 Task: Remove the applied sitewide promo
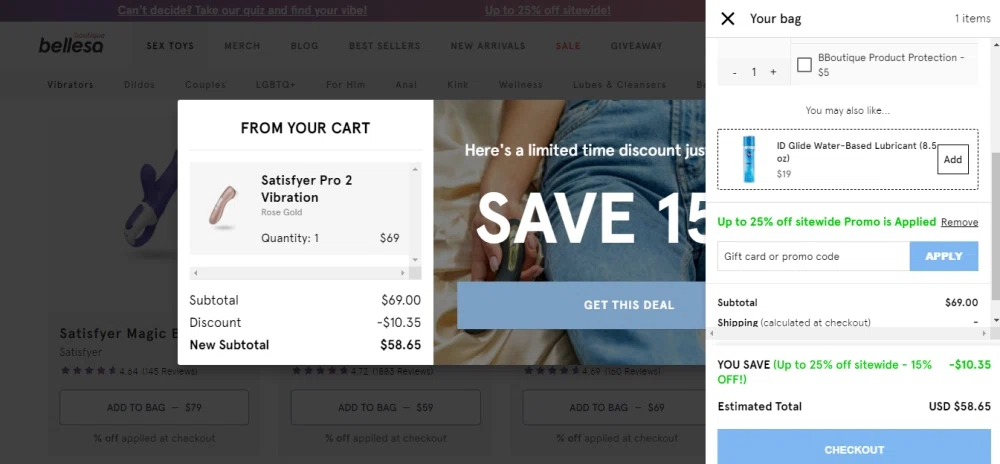click(x=959, y=222)
